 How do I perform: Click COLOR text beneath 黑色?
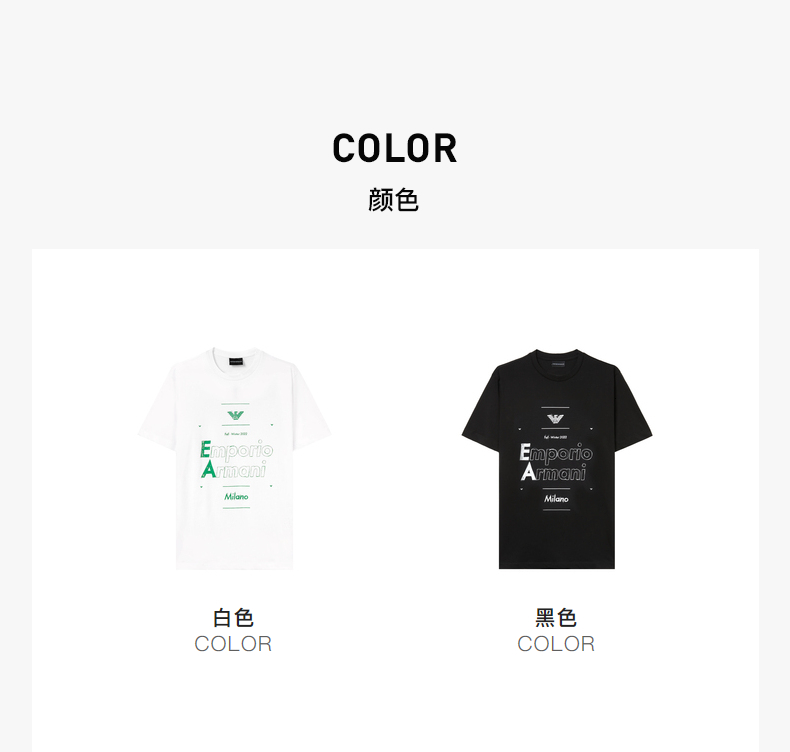click(x=556, y=644)
